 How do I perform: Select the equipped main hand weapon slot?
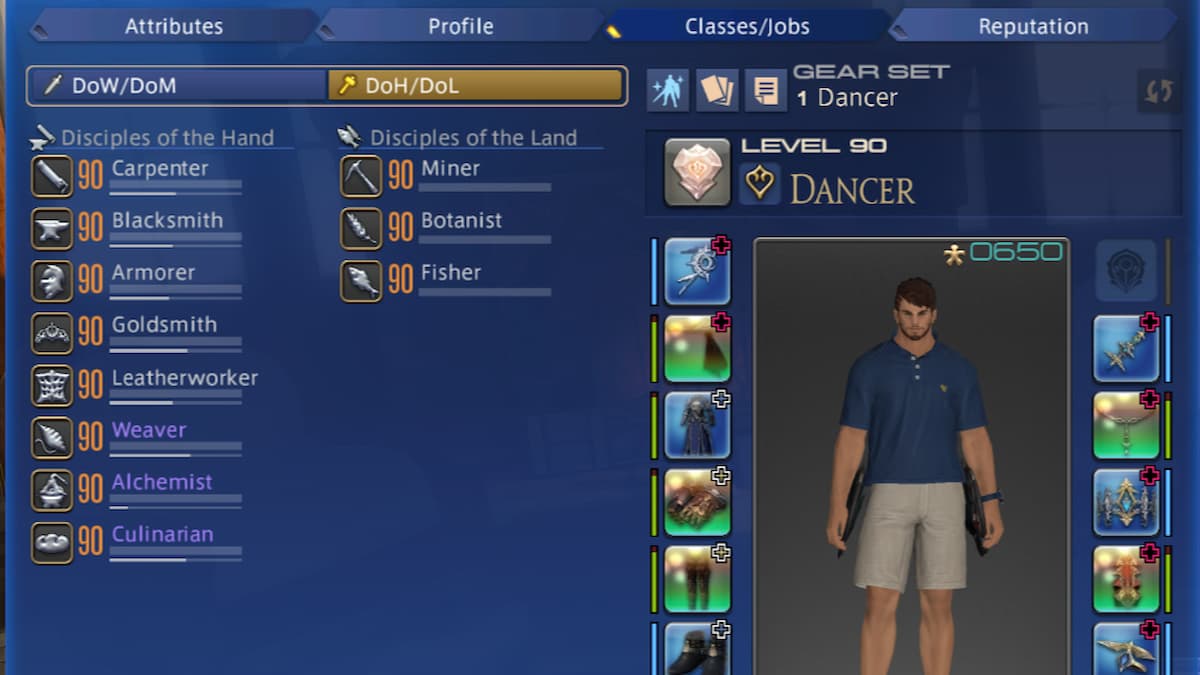(697, 271)
